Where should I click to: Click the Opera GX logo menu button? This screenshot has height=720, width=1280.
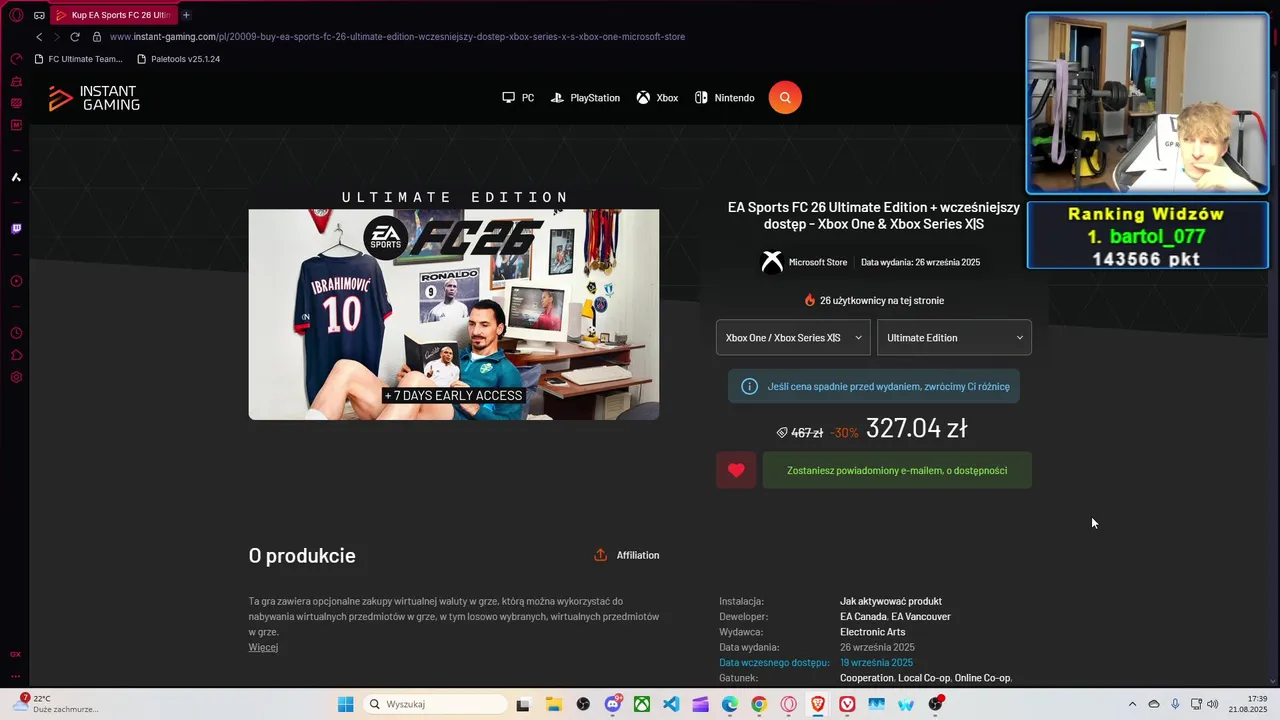coord(16,15)
